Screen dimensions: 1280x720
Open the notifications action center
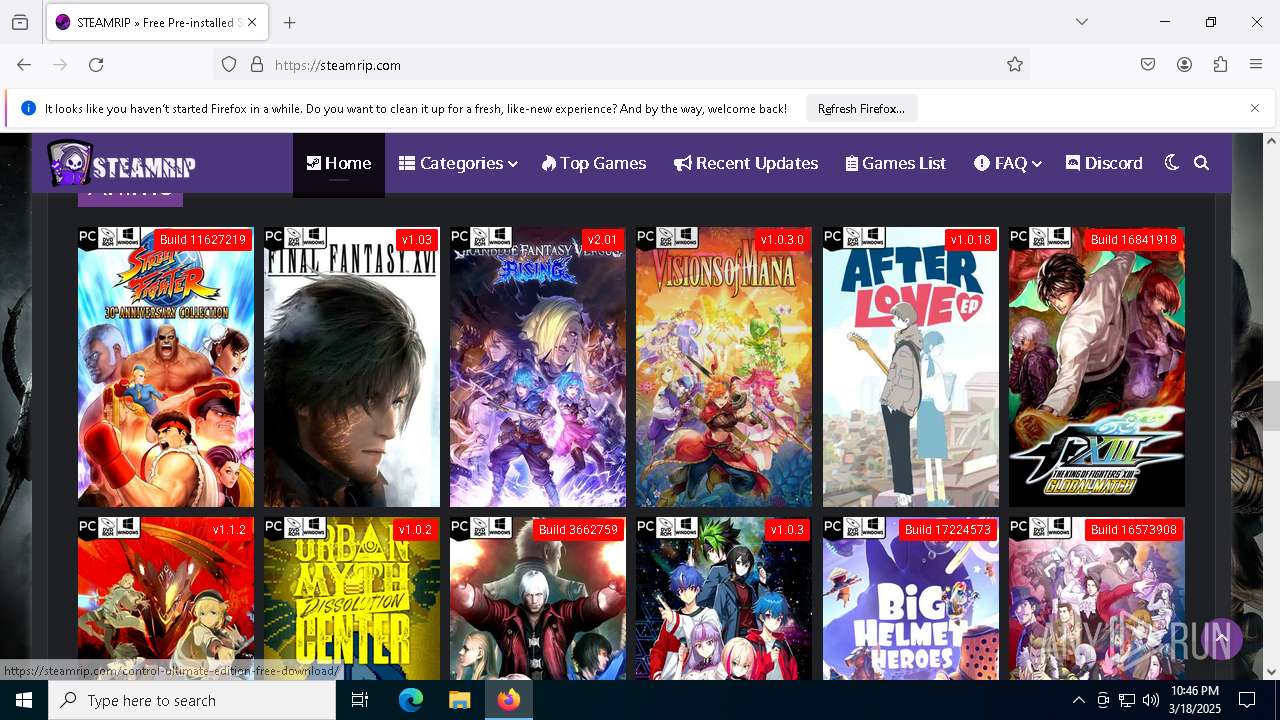[1247, 700]
